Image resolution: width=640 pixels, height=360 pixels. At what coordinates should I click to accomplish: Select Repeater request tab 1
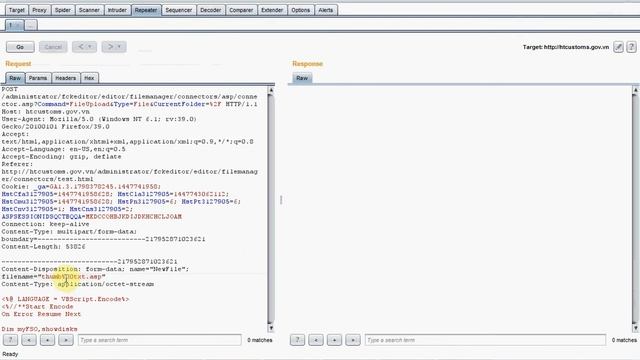pyautogui.click(x=14, y=25)
